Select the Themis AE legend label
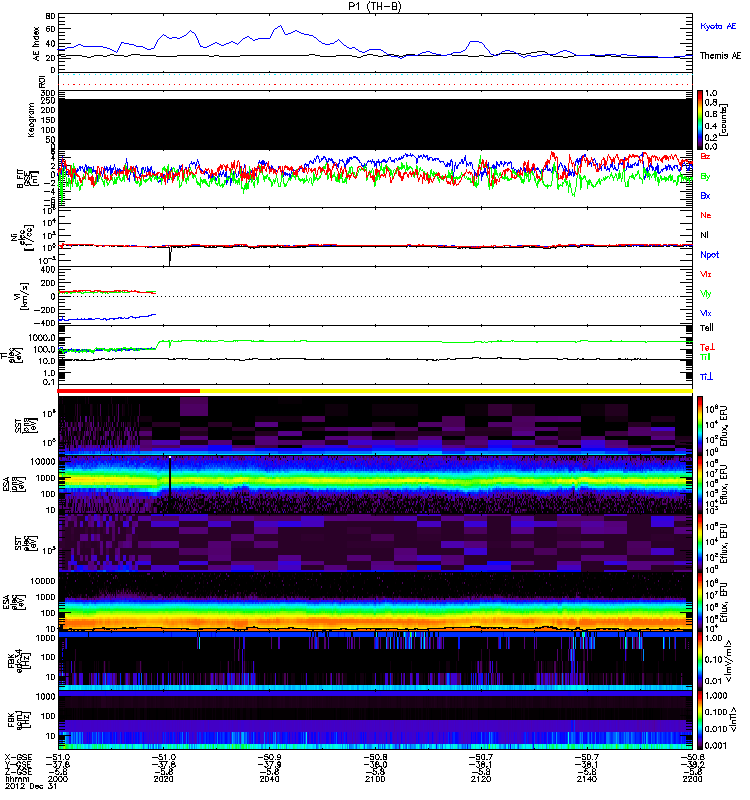The height and width of the screenshot is (800, 750). click(720, 56)
